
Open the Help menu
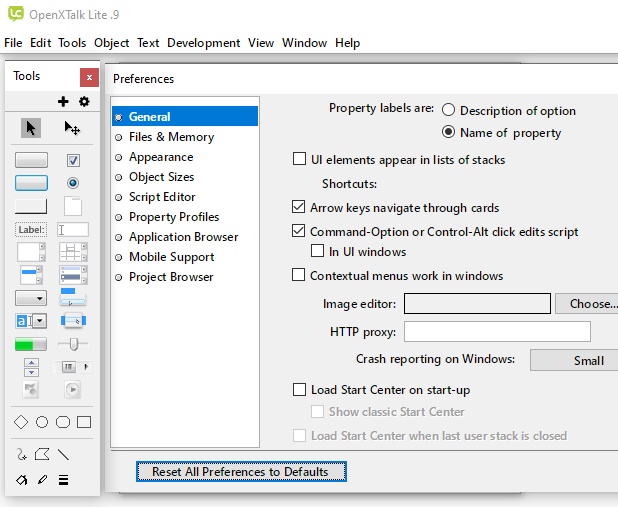[348, 43]
